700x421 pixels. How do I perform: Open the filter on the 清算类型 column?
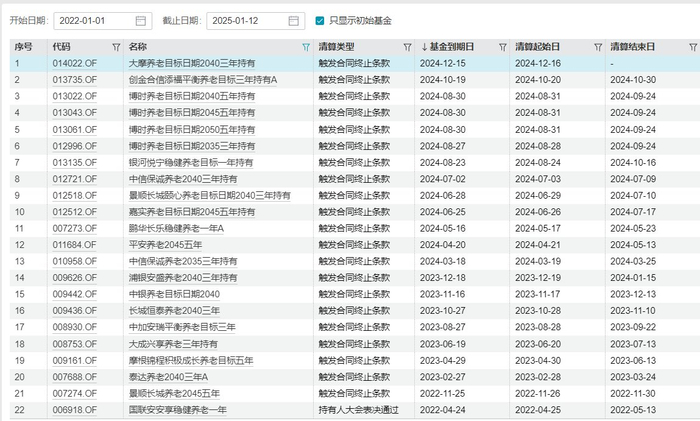(407, 47)
